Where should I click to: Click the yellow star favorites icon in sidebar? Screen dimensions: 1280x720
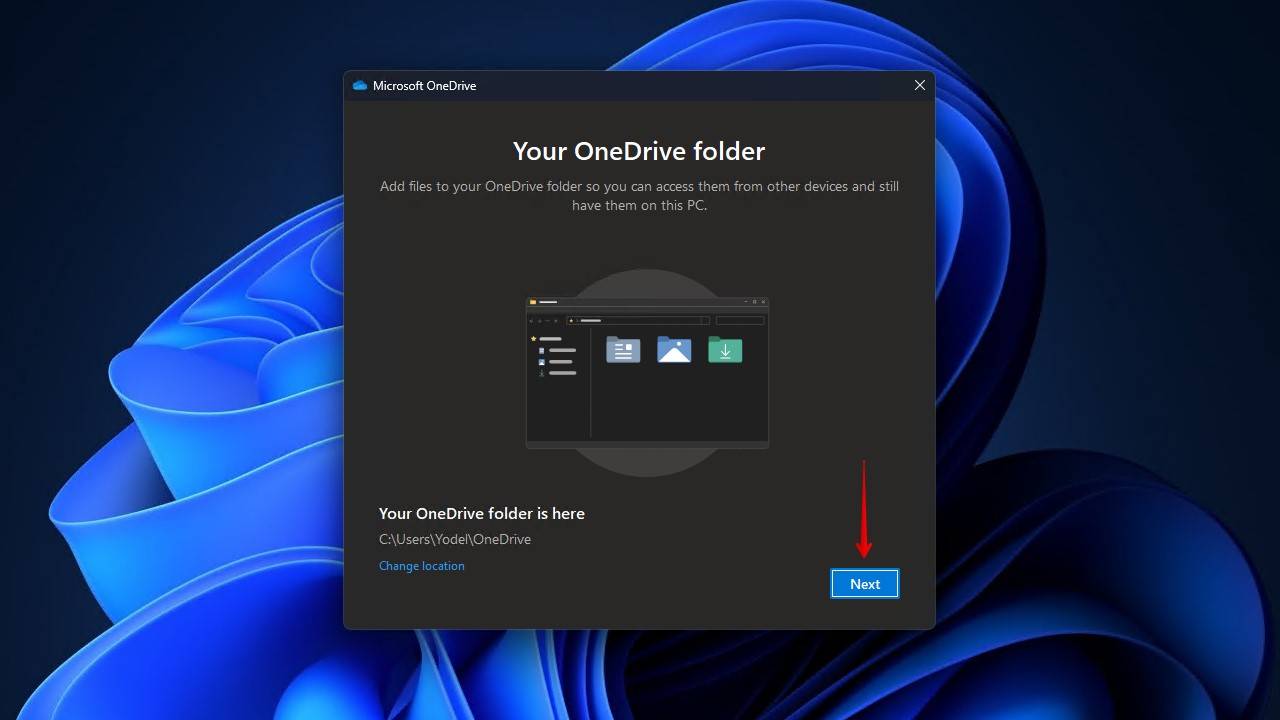[x=532, y=338]
